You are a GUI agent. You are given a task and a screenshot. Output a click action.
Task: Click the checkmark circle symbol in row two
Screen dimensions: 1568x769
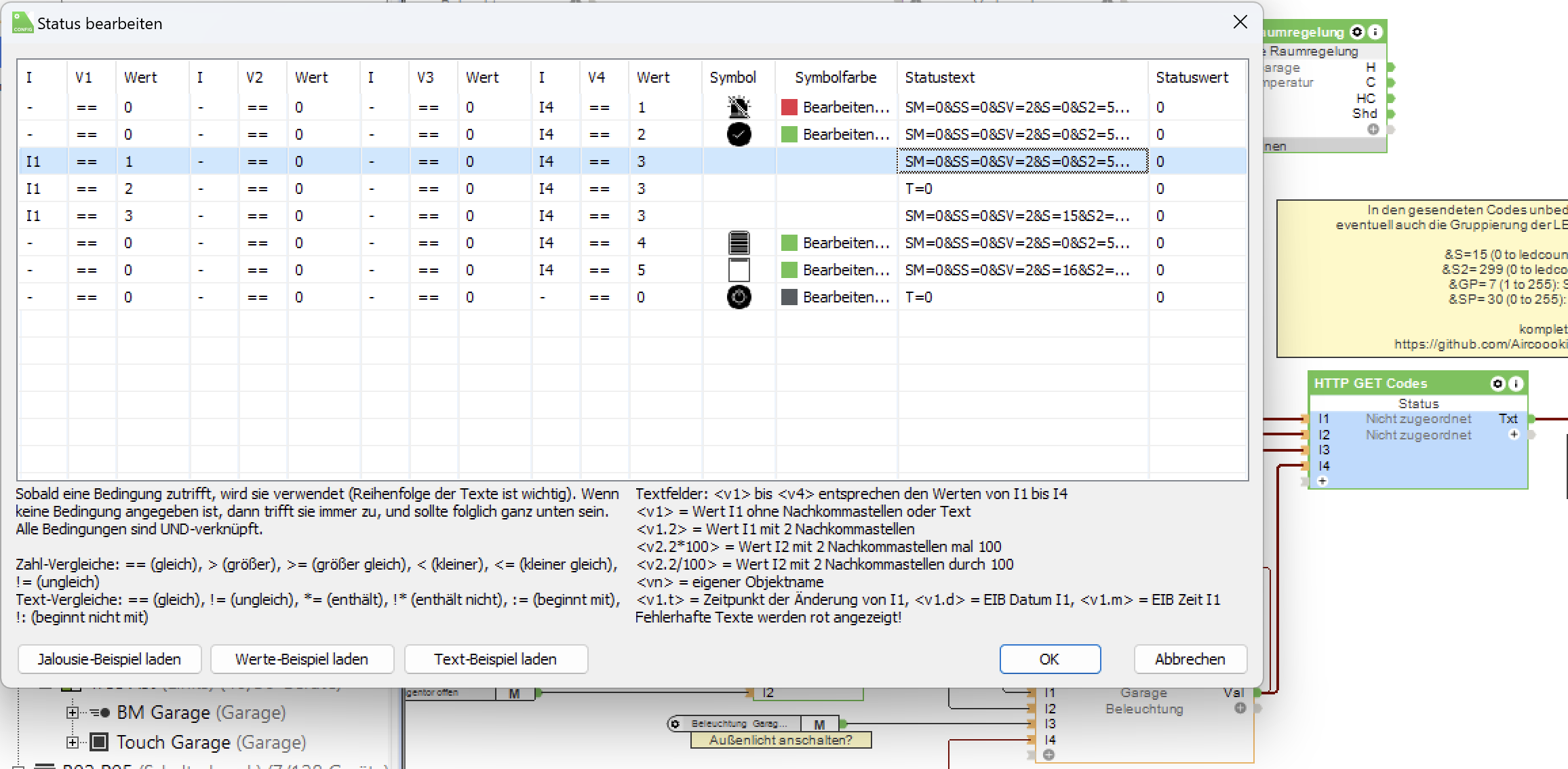click(x=739, y=134)
